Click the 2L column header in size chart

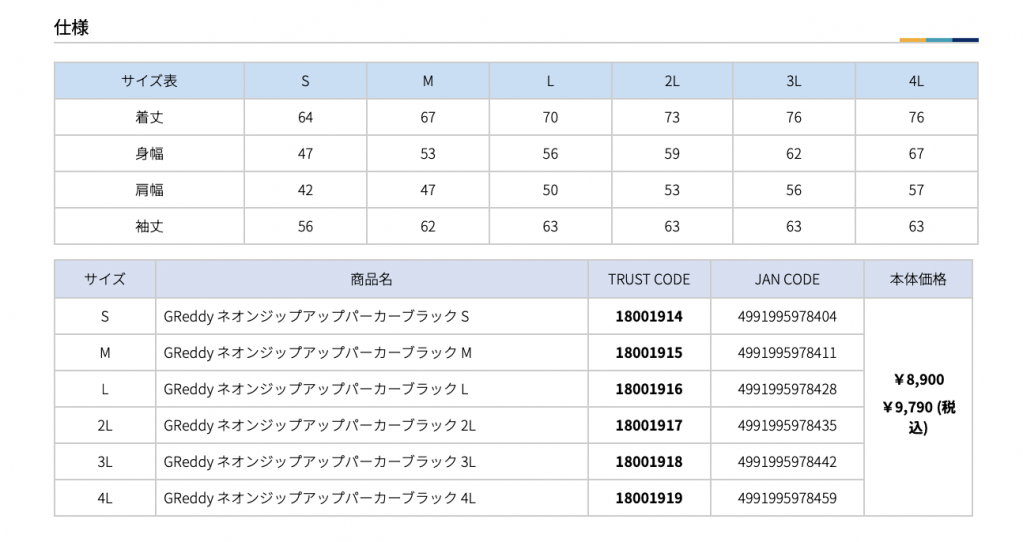click(672, 81)
